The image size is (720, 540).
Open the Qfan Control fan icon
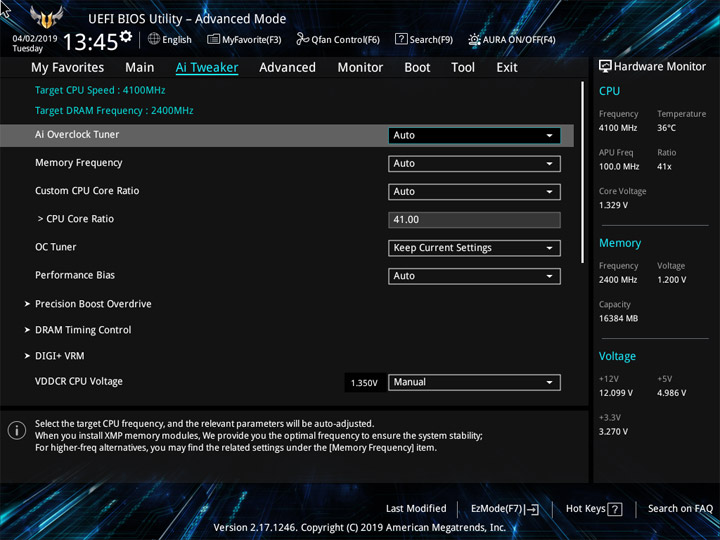pyautogui.click(x=302, y=39)
